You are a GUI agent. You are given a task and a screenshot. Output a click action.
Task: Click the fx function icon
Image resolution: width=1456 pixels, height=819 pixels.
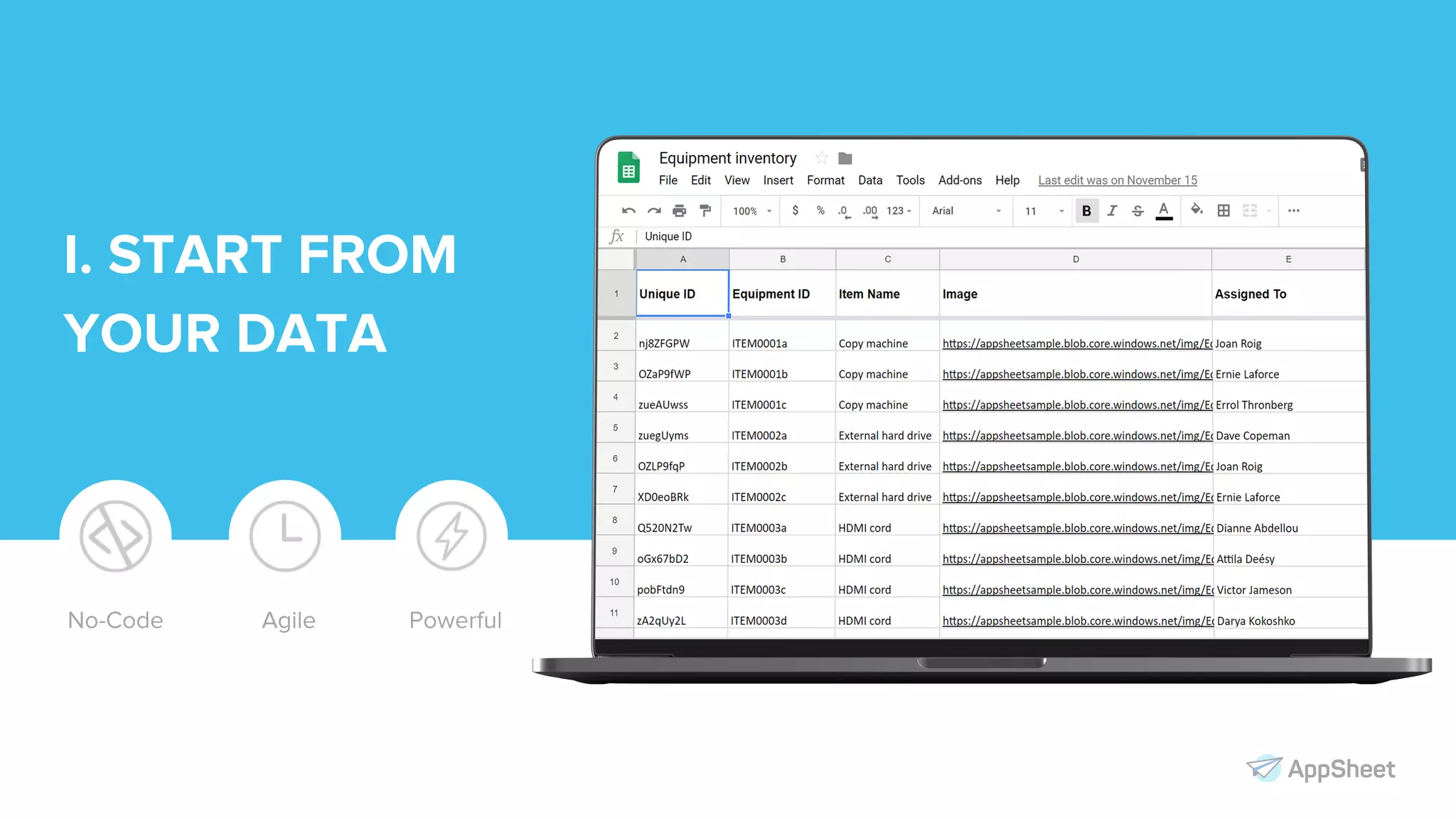pos(616,237)
